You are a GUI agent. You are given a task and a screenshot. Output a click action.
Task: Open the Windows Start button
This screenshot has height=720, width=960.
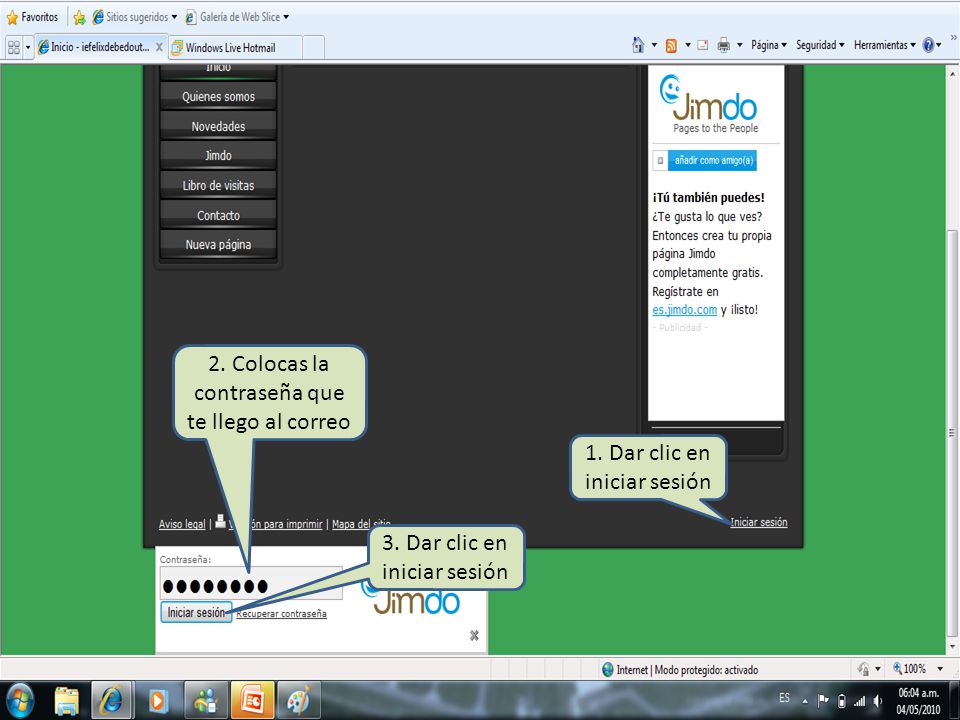coord(20,700)
